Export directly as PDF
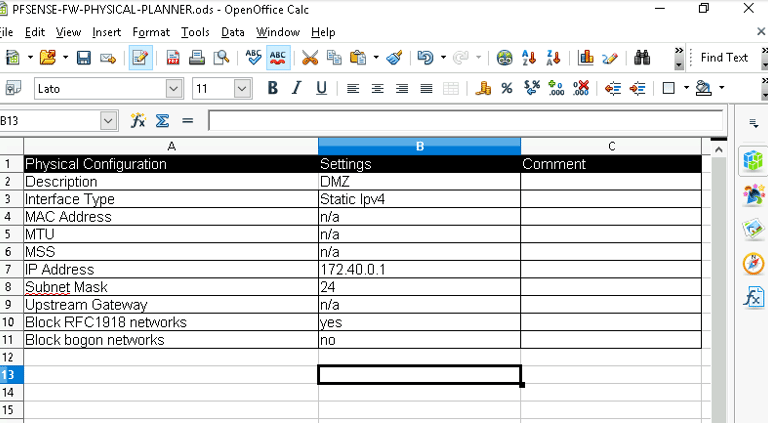768x423 pixels. pos(172,58)
